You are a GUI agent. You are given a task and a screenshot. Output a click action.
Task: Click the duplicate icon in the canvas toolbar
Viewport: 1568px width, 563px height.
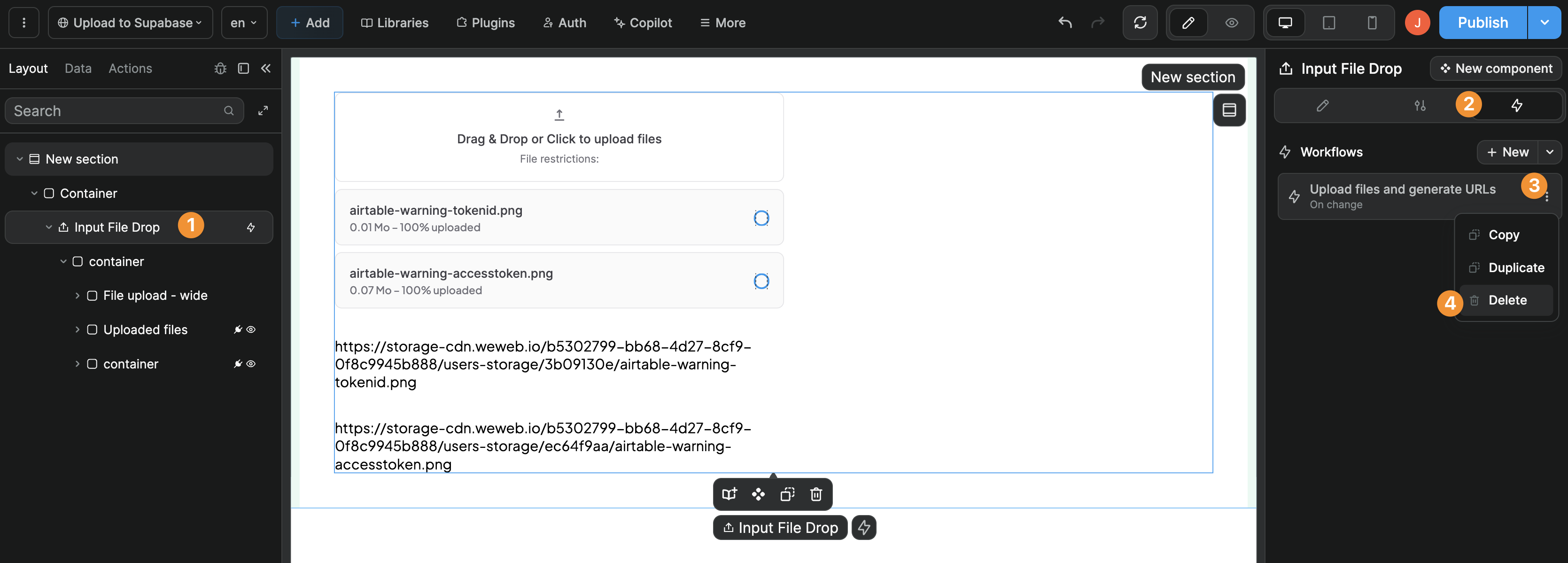[787, 495]
